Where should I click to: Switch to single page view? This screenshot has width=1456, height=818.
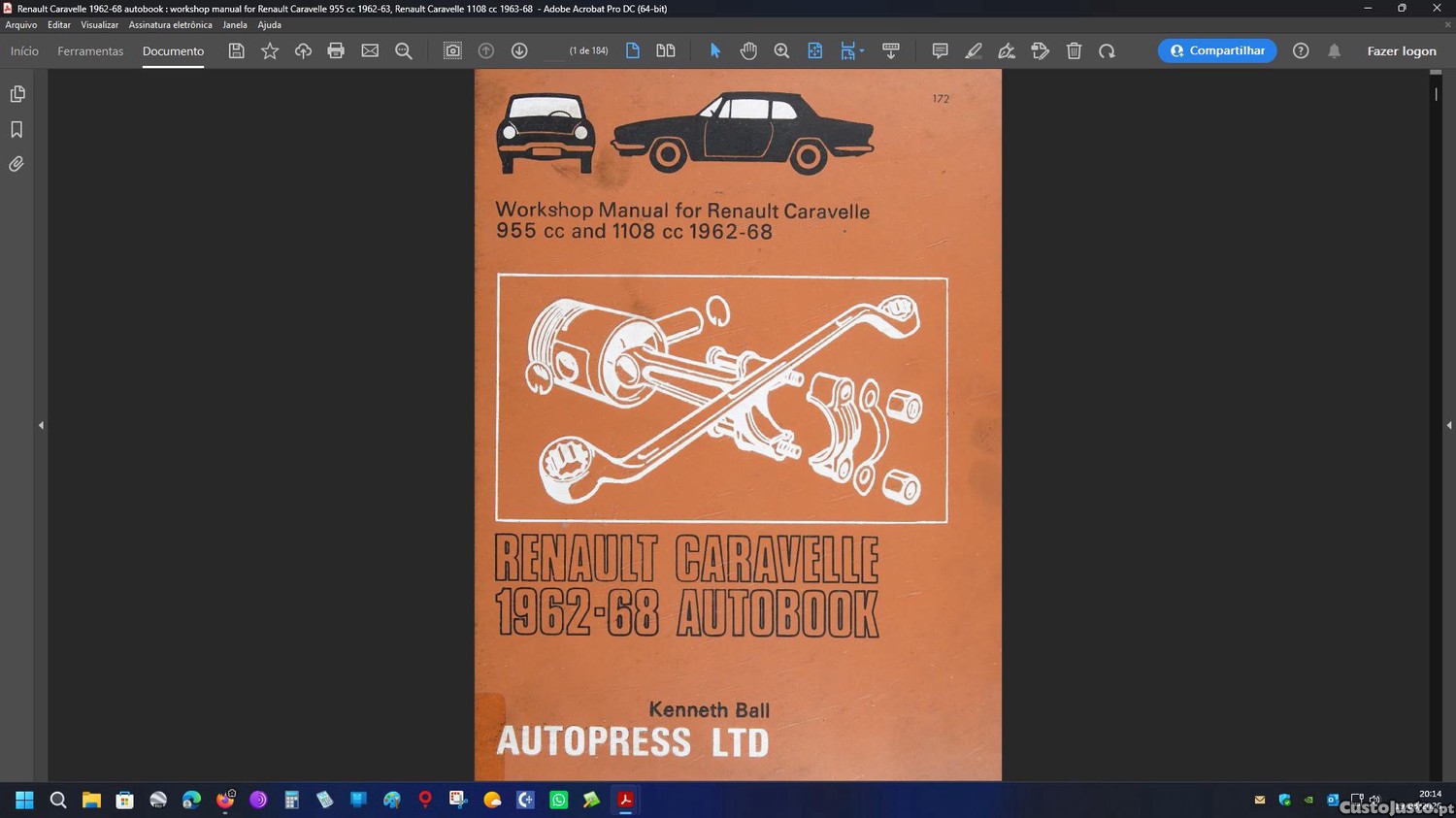coord(633,50)
